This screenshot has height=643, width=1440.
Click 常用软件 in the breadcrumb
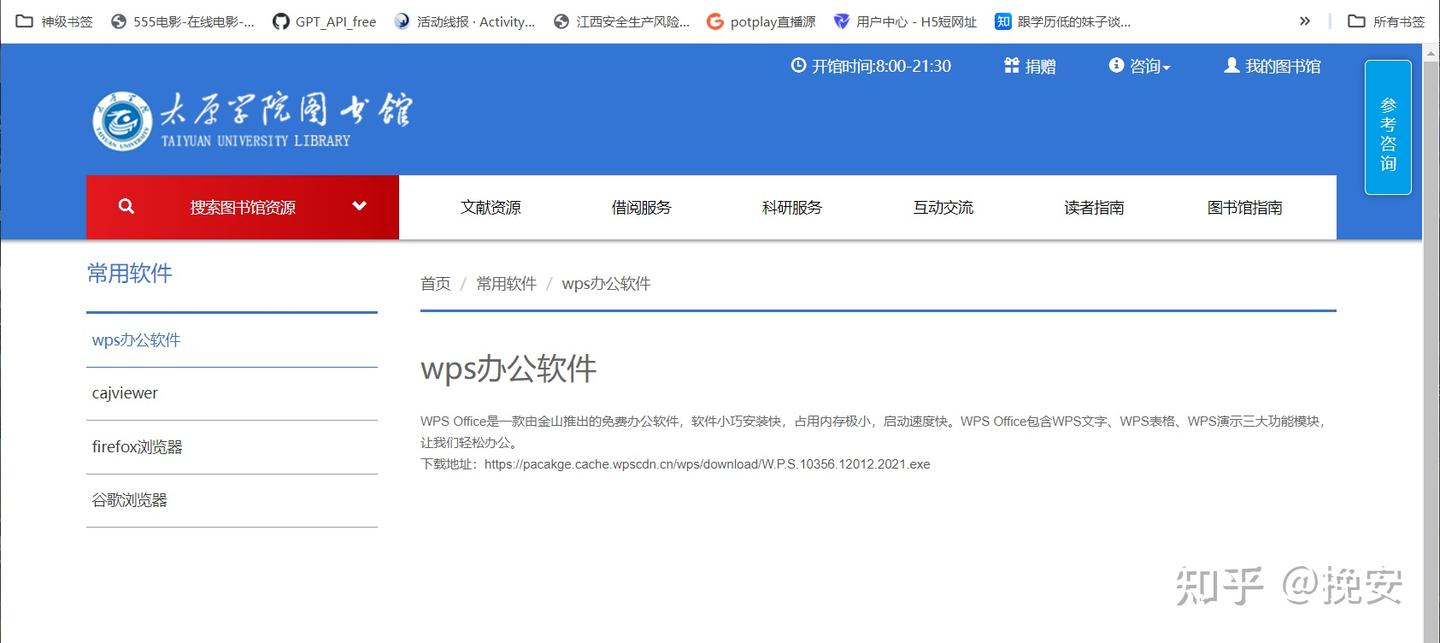coord(506,284)
